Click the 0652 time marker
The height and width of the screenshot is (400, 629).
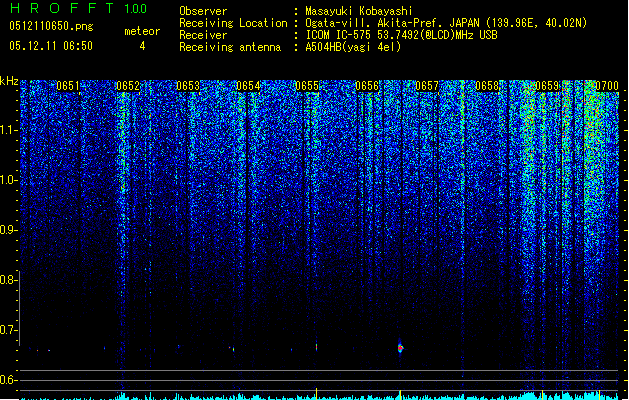pyautogui.click(x=128, y=86)
